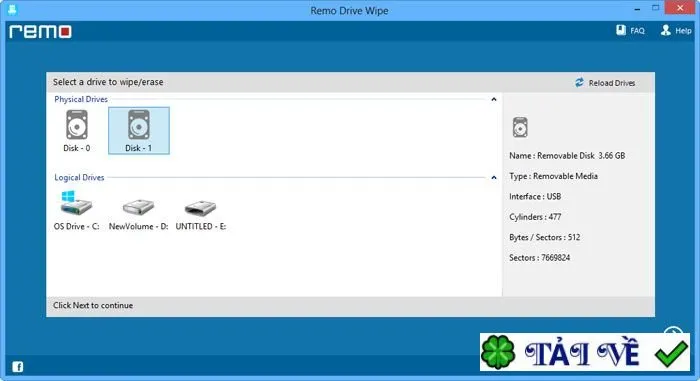
Task: Collapse the Physical Drives section
Action: (494, 99)
